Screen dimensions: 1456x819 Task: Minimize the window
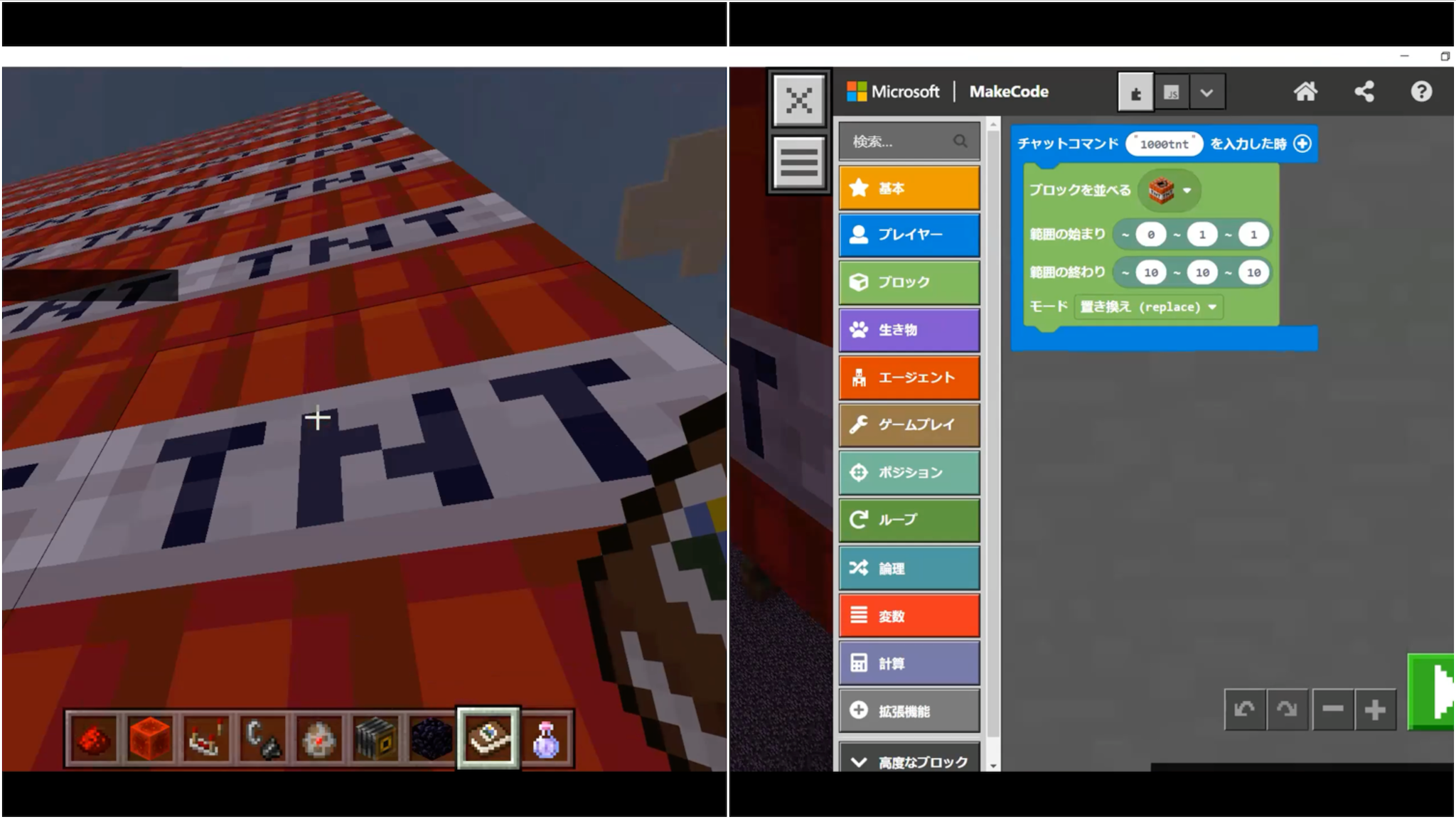(x=1404, y=56)
